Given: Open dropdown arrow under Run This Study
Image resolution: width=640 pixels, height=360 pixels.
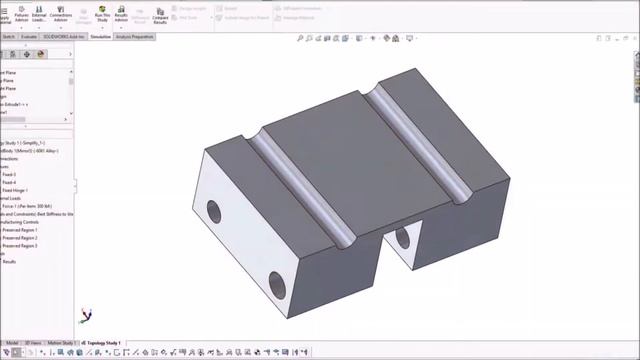Looking at the screenshot, I should (102, 28).
